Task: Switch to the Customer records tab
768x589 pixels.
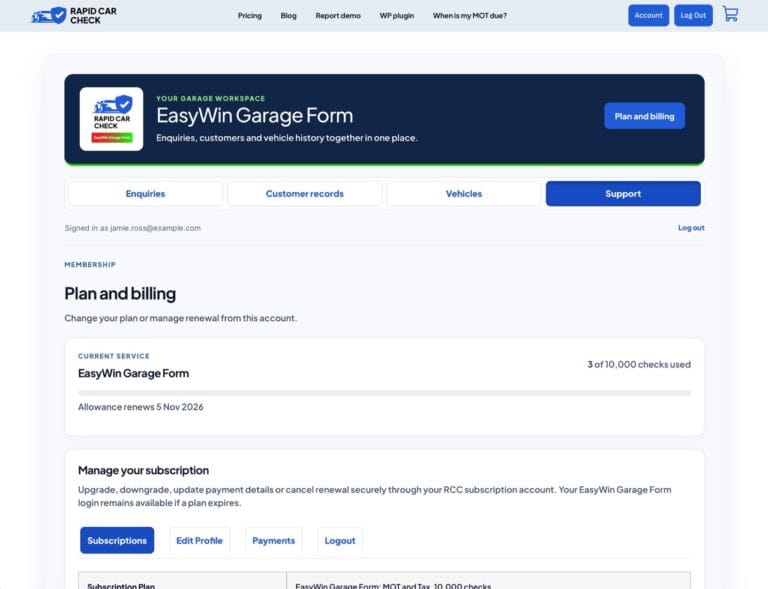Action: pos(305,193)
